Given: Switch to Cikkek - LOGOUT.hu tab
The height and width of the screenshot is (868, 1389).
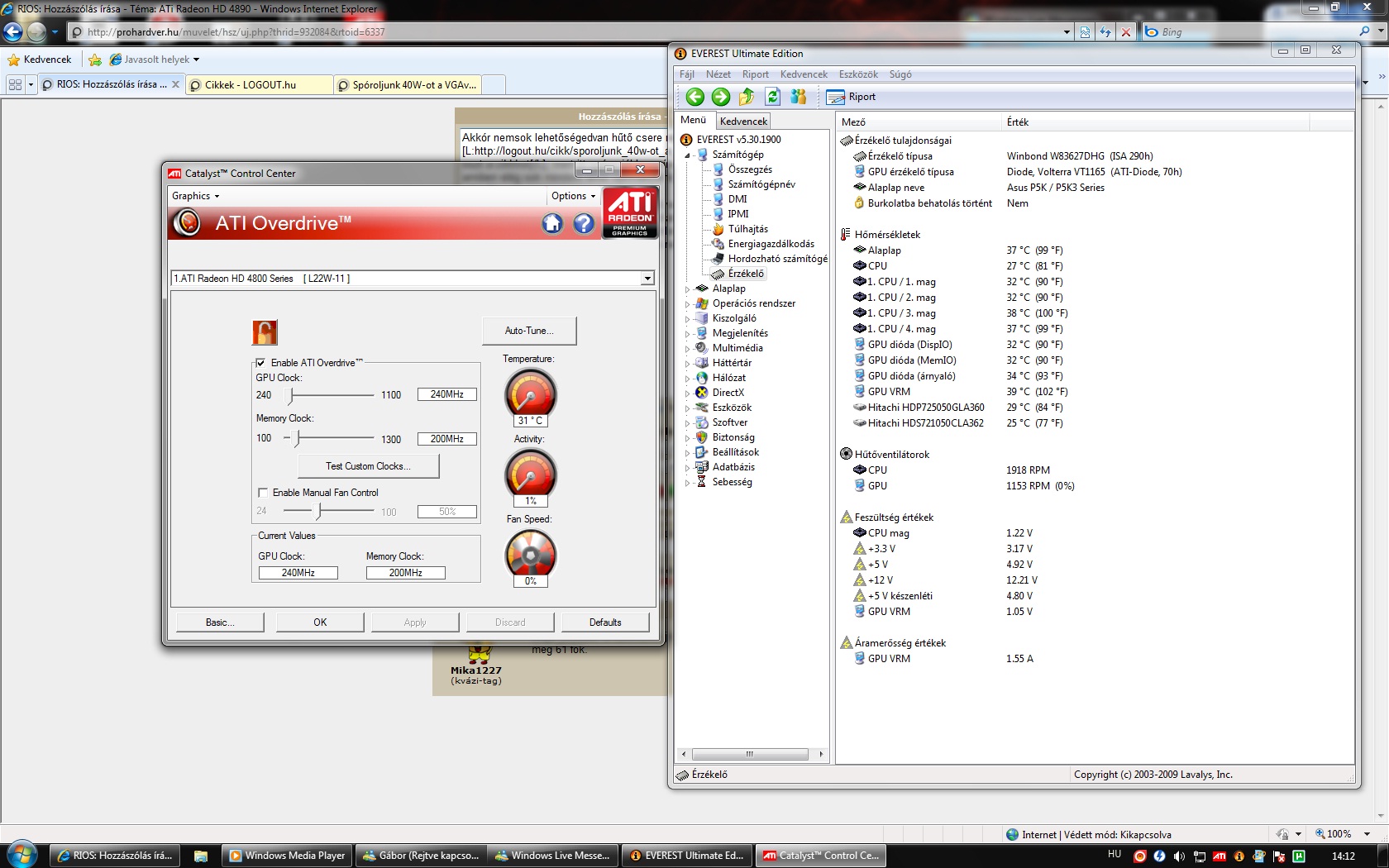Looking at the screenshot, I should tap(259, 85).
